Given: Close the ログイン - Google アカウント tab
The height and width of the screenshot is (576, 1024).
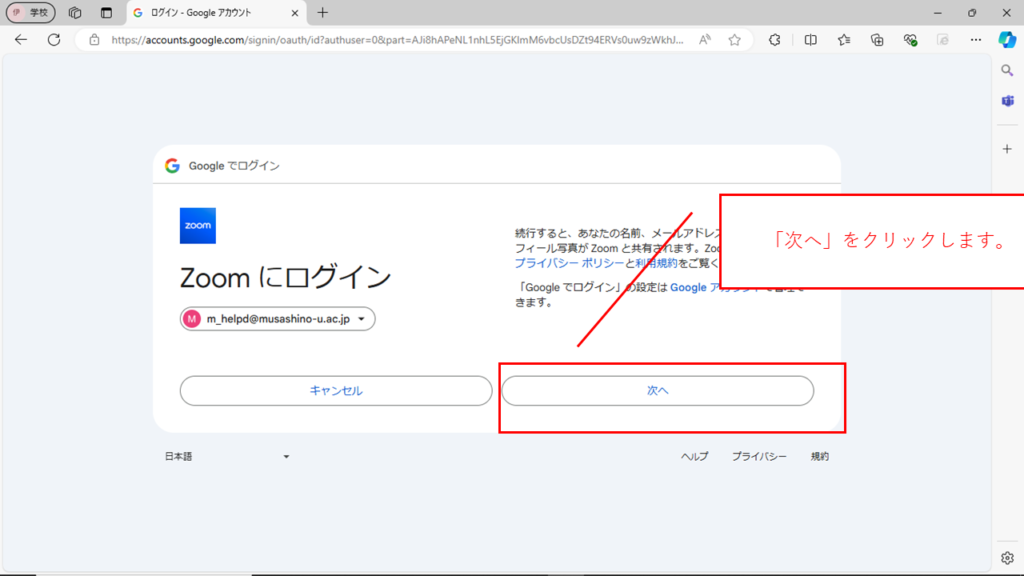Looking at the screenshot, I should 295,12.
